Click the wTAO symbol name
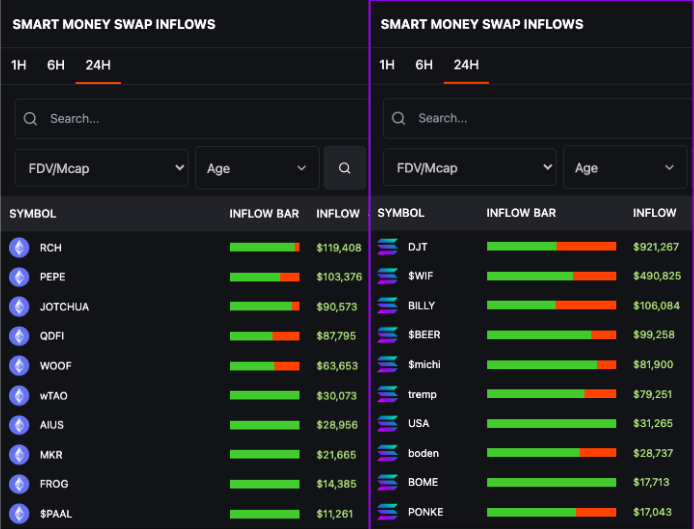This screenshot has height=529, width=694. (54, 396)
